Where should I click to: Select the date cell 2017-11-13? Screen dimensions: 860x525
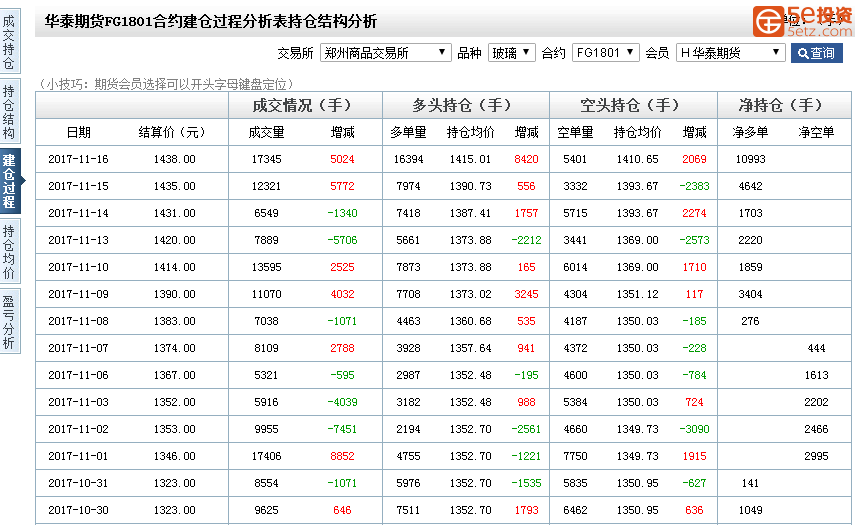pyautogui.click(x=78, y=240)
